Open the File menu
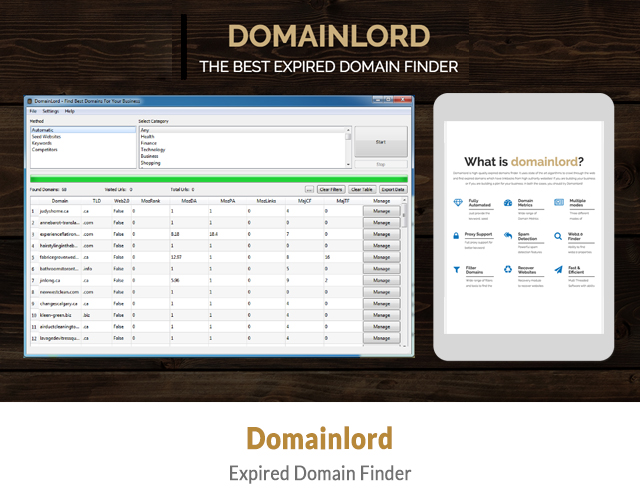The width and height of the screenshot is (640, 500). click(33, 111)
